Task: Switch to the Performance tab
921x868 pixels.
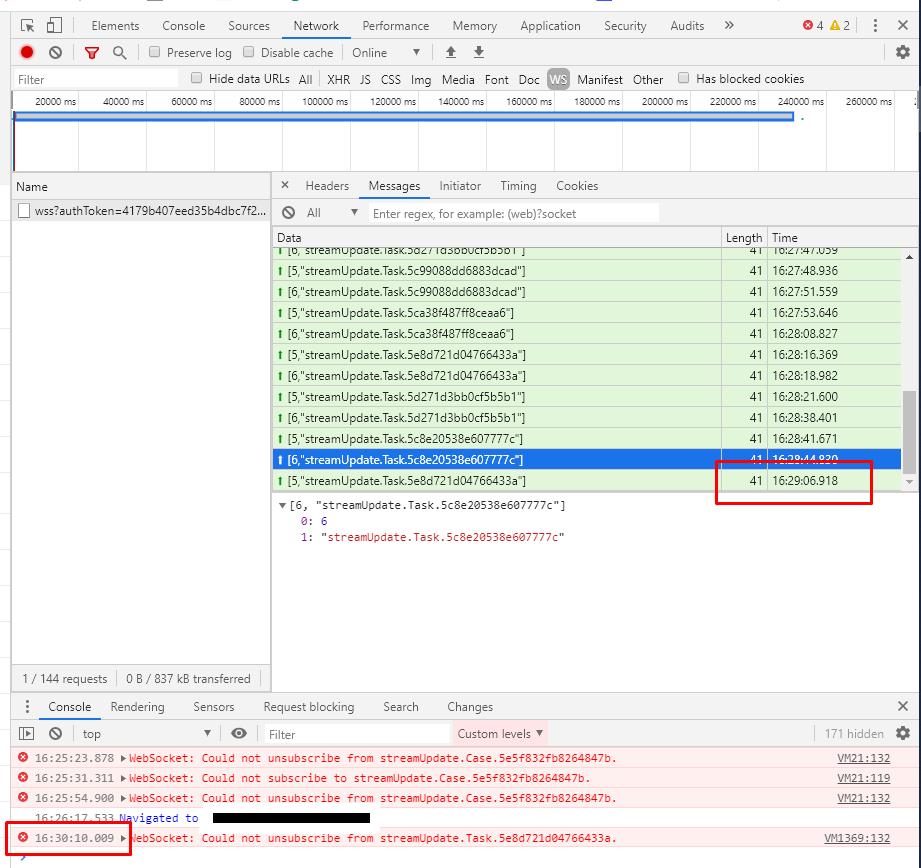Action: [x=395, y=26]
